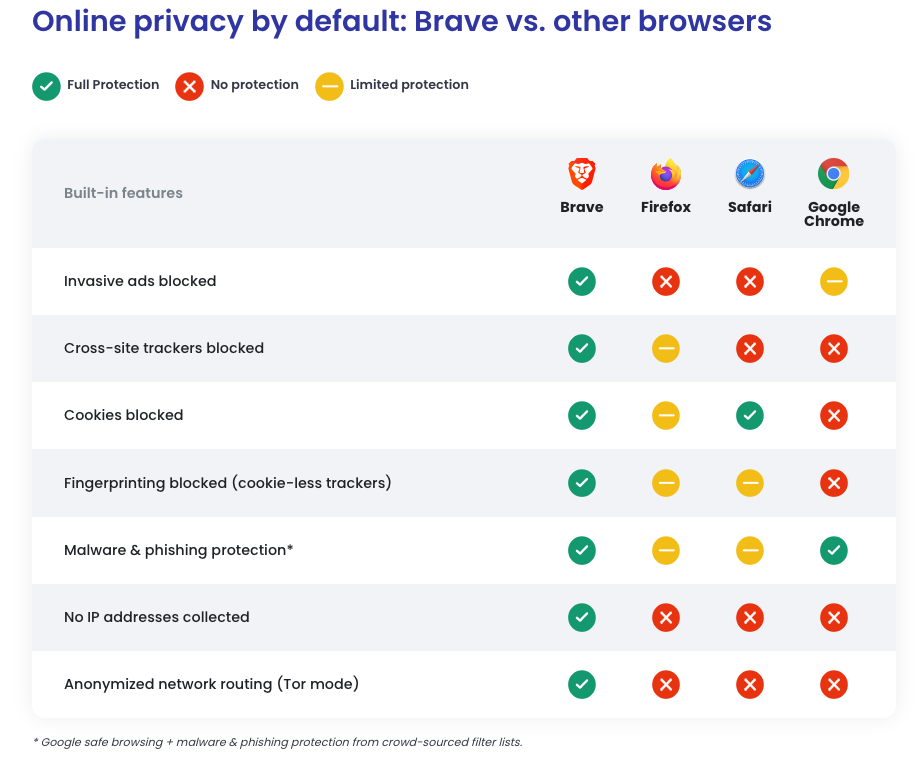This screenshot has width=924, height=764.
Task: Click Safari's green check for Cookies blocked
Action: click(750, 416)
